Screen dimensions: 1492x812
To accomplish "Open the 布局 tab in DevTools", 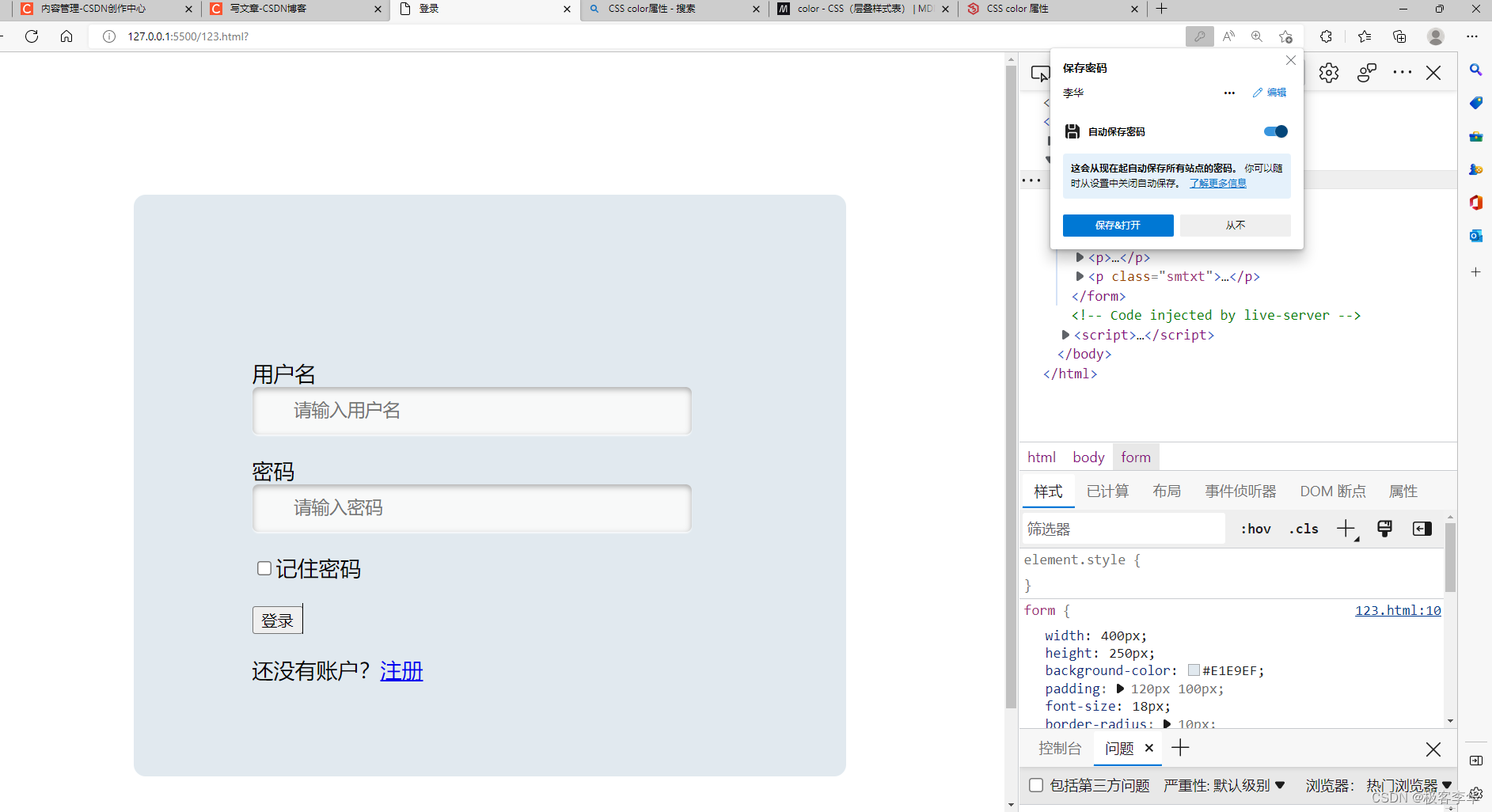I will (1167, 491).
